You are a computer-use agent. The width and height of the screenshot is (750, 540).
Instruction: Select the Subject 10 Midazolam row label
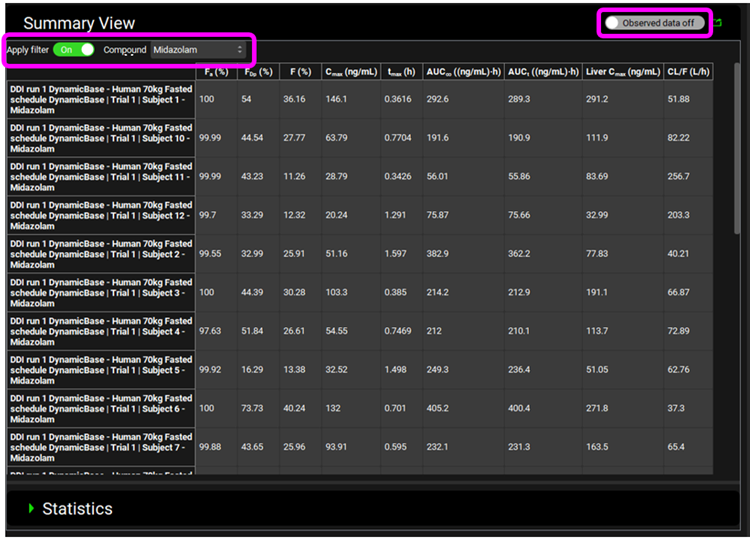pyautogui.click(x=100, y=138)
